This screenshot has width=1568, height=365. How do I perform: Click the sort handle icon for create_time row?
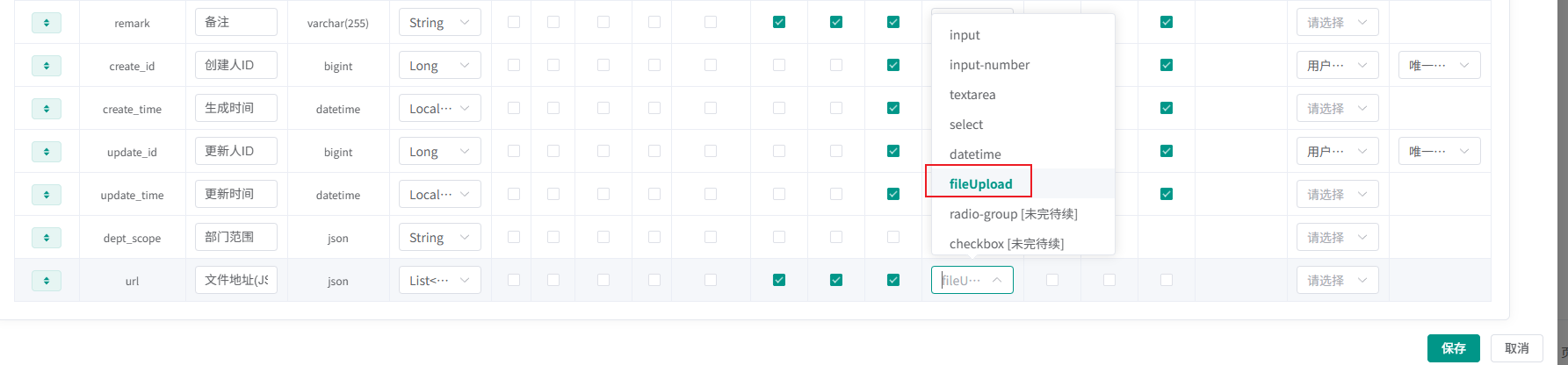coord(47,109)
